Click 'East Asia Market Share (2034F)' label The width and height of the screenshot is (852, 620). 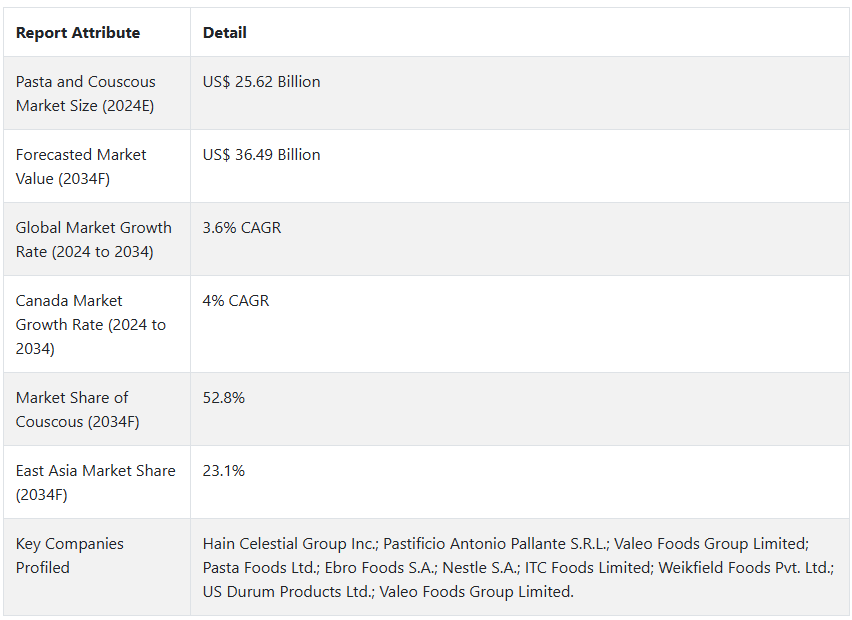pyautogui.click(x=95, y=483)
